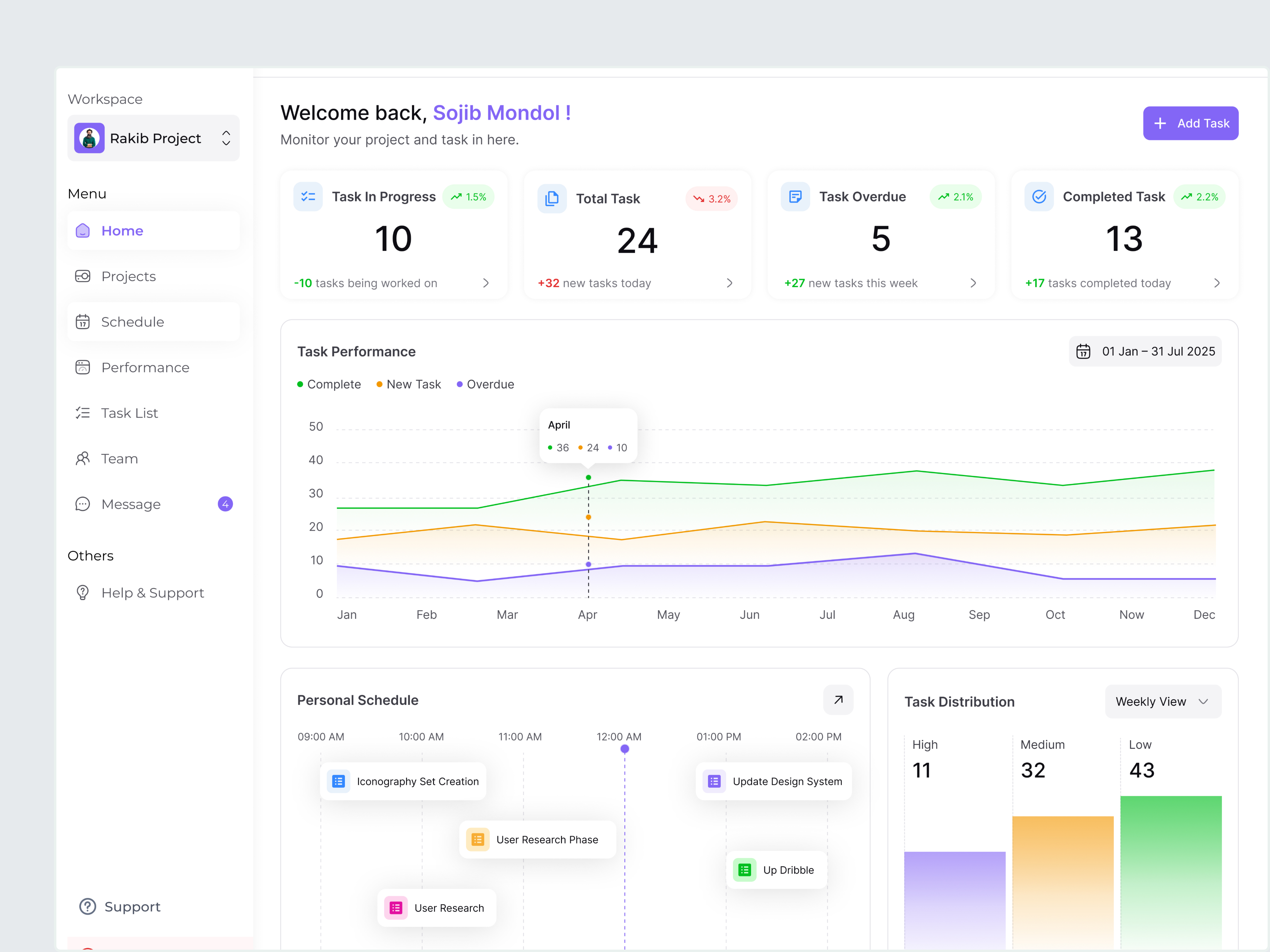Go to Performance menu item
Viewport: 1270px width, 952px height.
[154, 367]
